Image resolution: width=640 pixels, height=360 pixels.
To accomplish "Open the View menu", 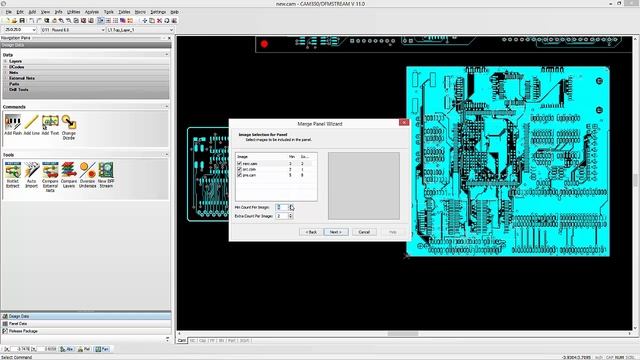I will point(45,12).
